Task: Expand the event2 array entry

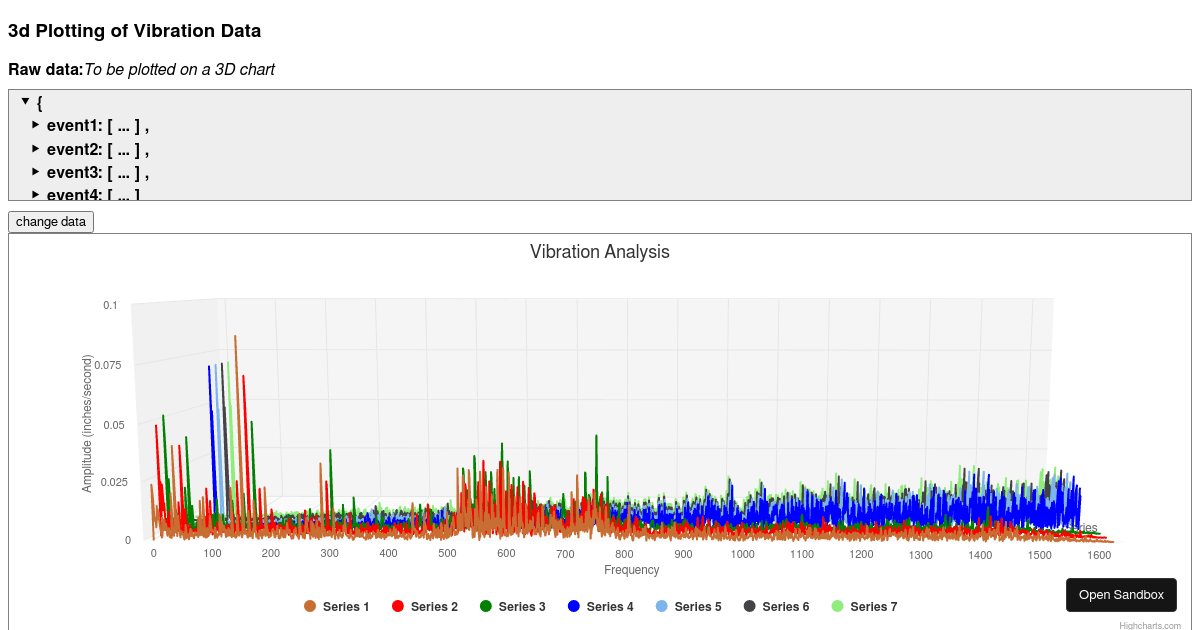Action: (x=35, y=148)
